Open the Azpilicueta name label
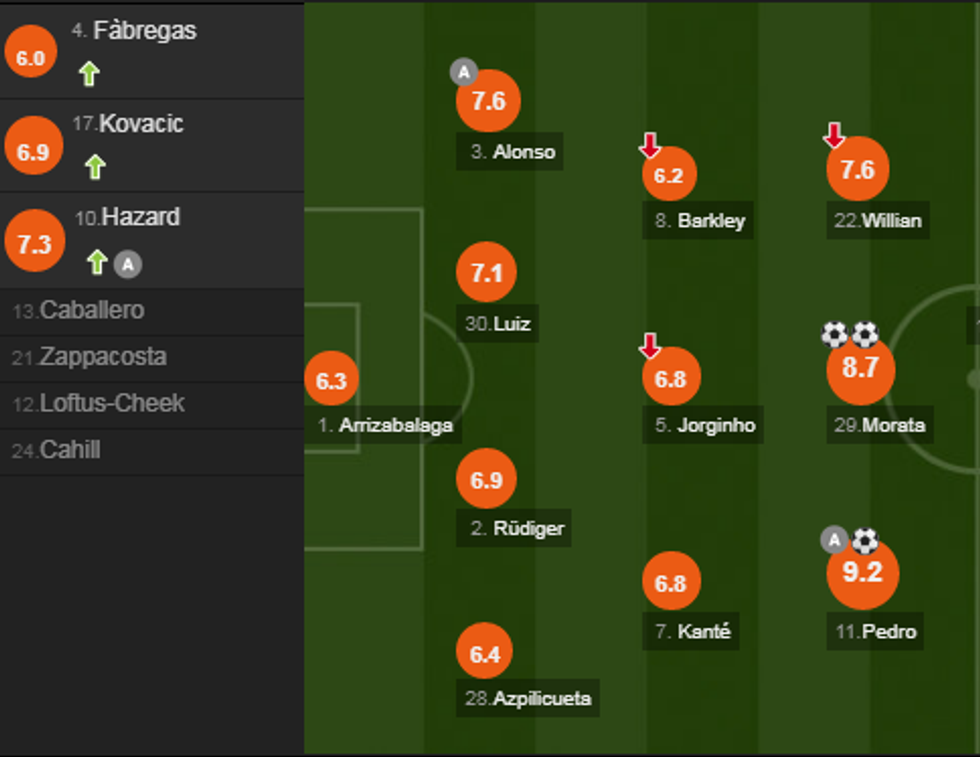Screen dimensions: 980x757 tap(529, 699)
